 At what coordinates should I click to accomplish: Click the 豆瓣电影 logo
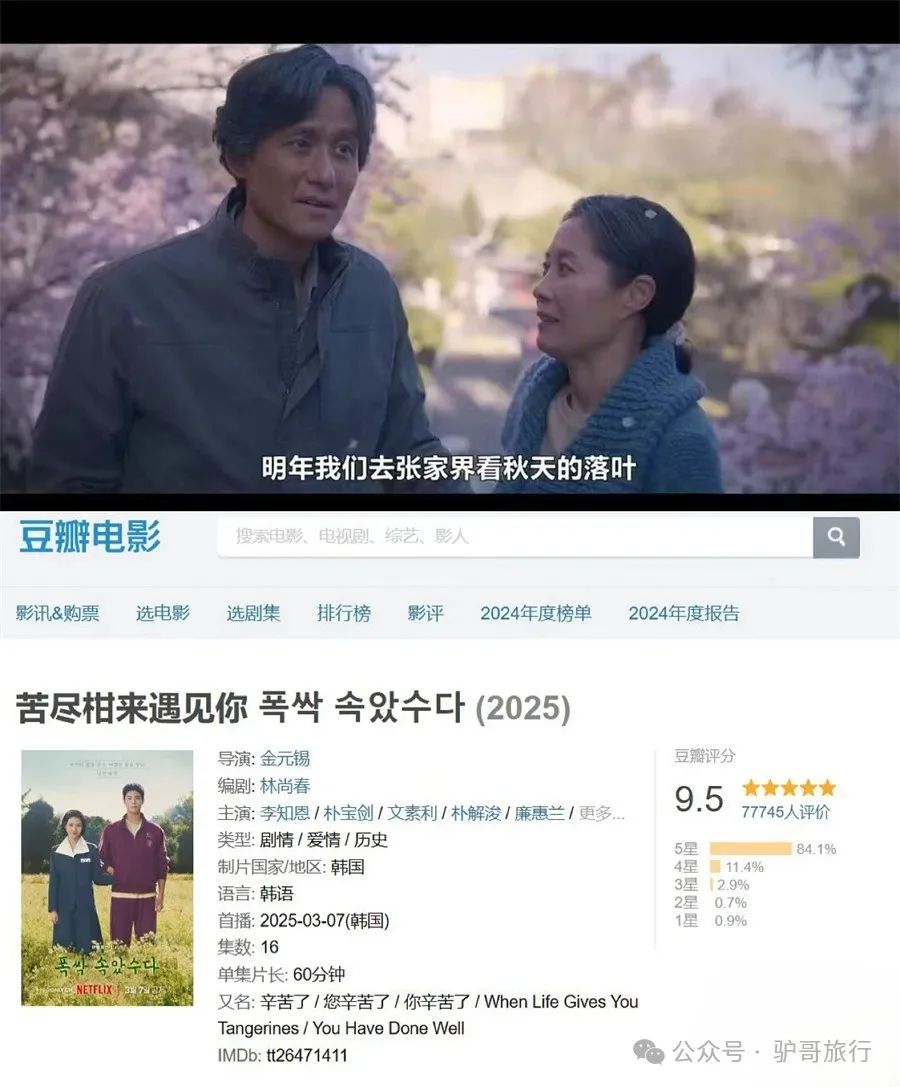click(x=89, y=537)
